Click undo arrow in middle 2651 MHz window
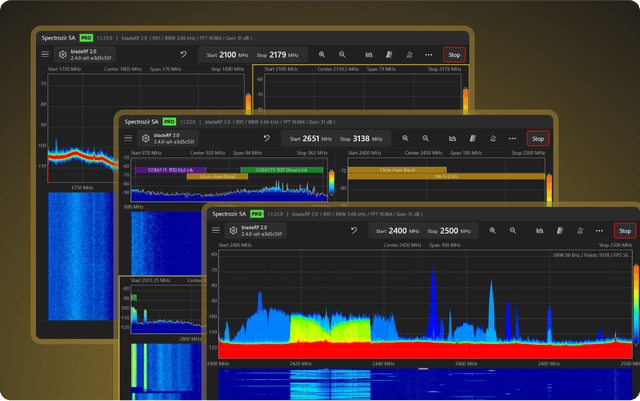The height and width of the screenshot is (401, 640). point(266,138)
